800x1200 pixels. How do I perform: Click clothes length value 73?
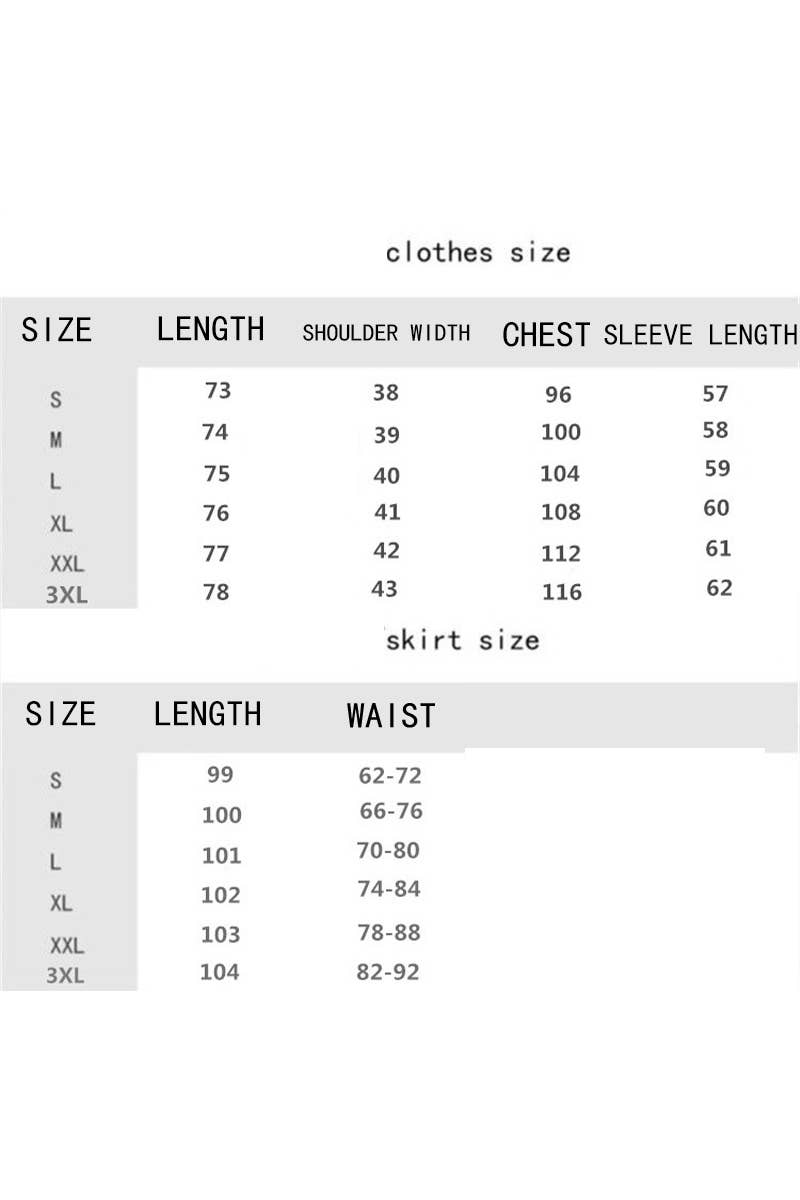(217, 390)
